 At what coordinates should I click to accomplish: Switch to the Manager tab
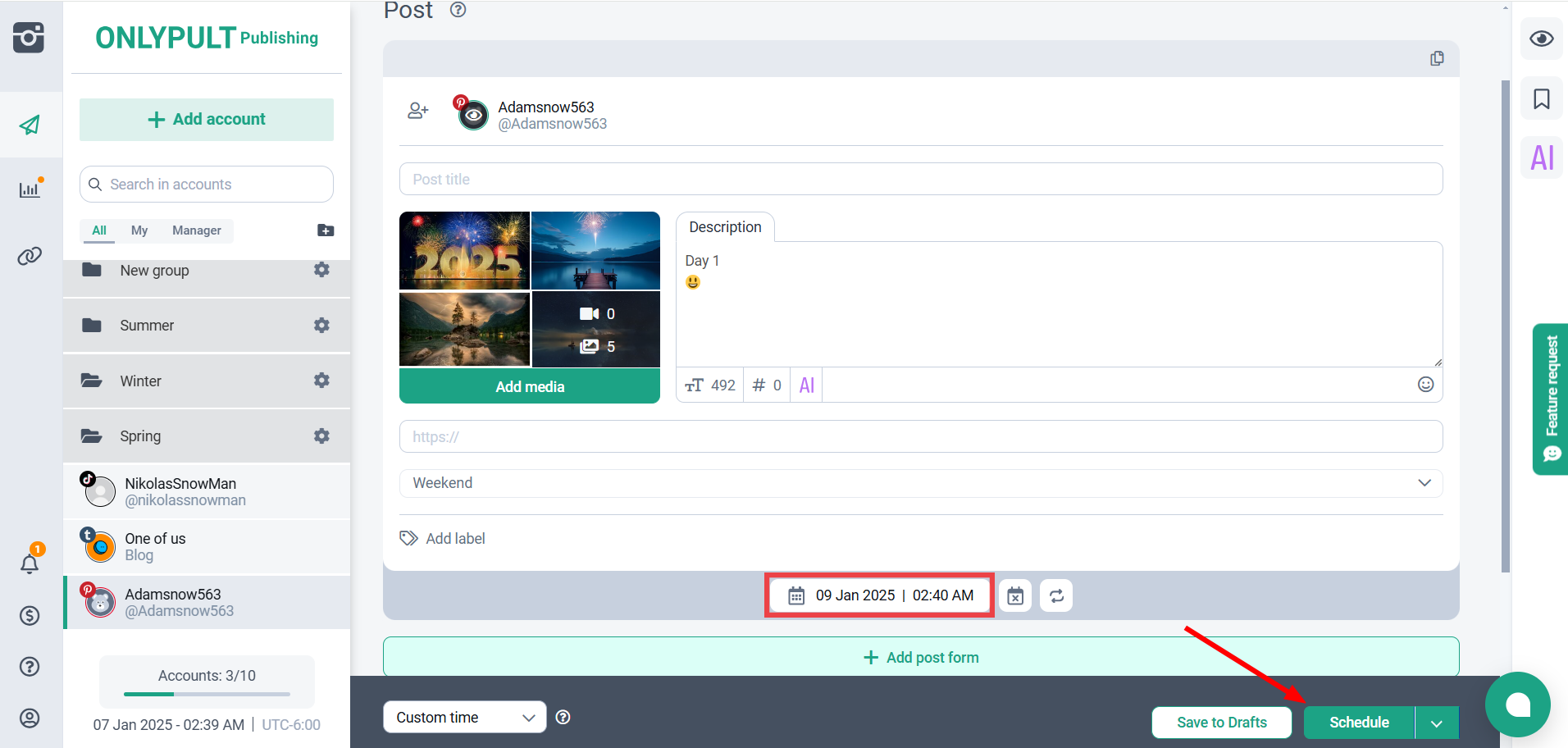(x=196, y=230)
